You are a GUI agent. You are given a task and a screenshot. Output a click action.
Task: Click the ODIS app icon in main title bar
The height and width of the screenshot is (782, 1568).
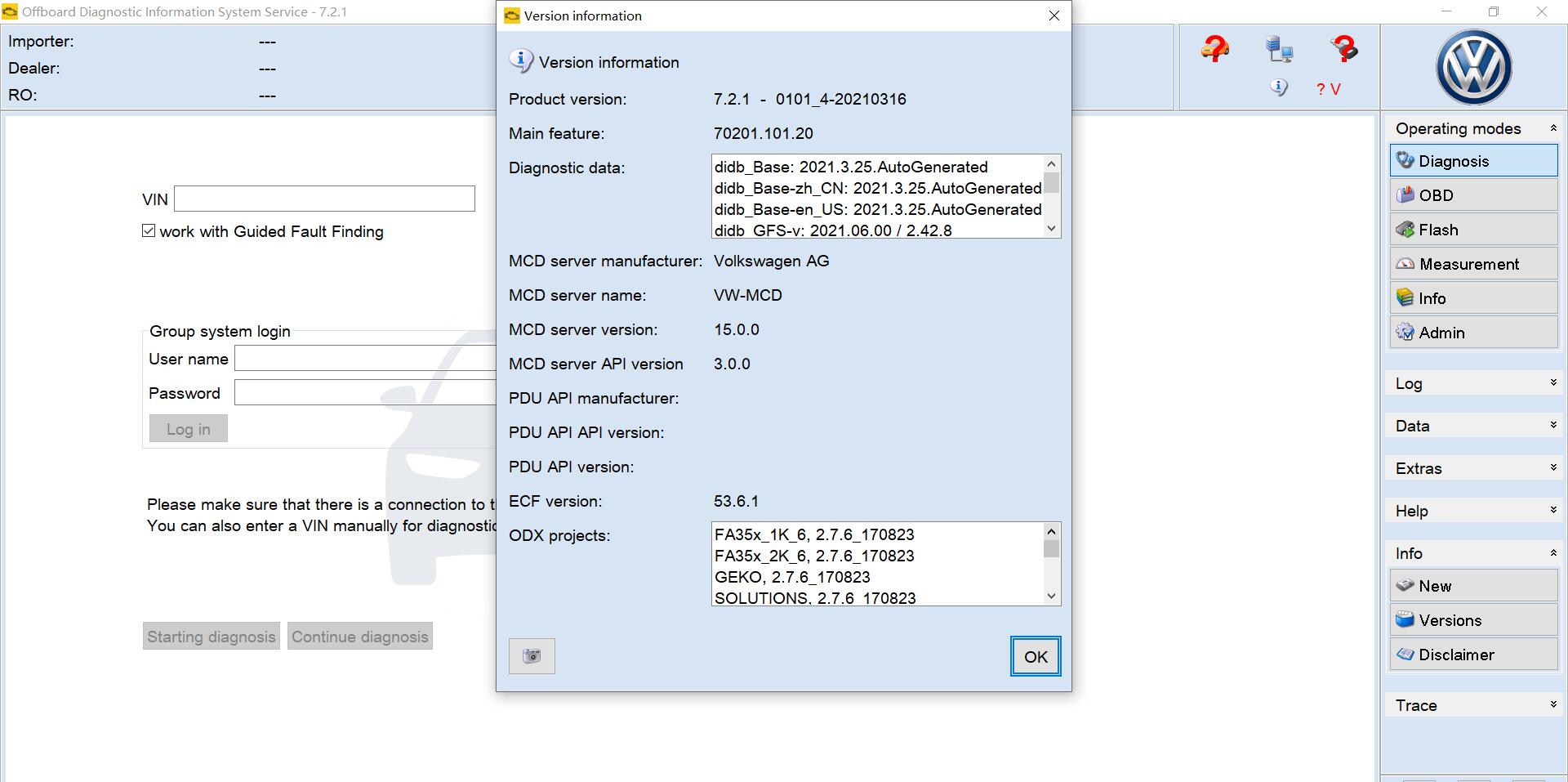(x=10, y=11)
